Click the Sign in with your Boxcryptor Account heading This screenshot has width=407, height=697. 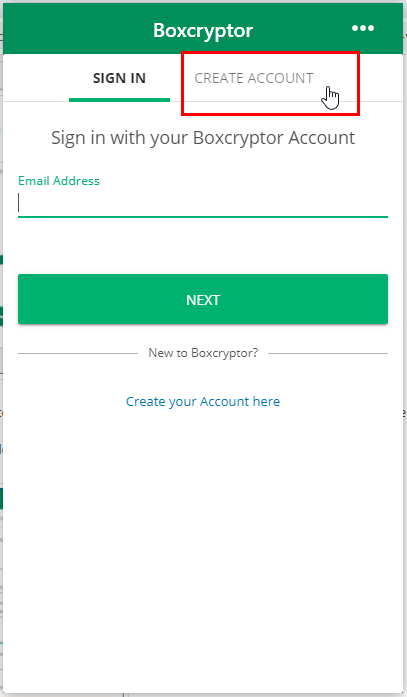[203, 138]
